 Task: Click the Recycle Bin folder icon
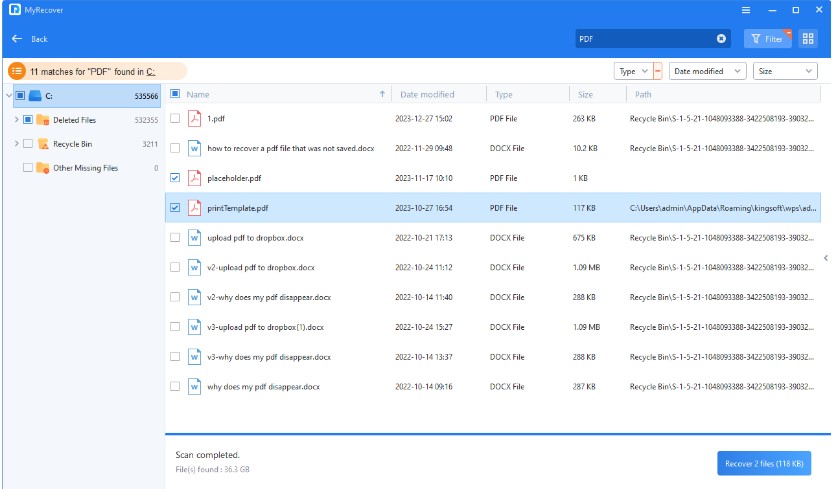[x=43, y=144]
